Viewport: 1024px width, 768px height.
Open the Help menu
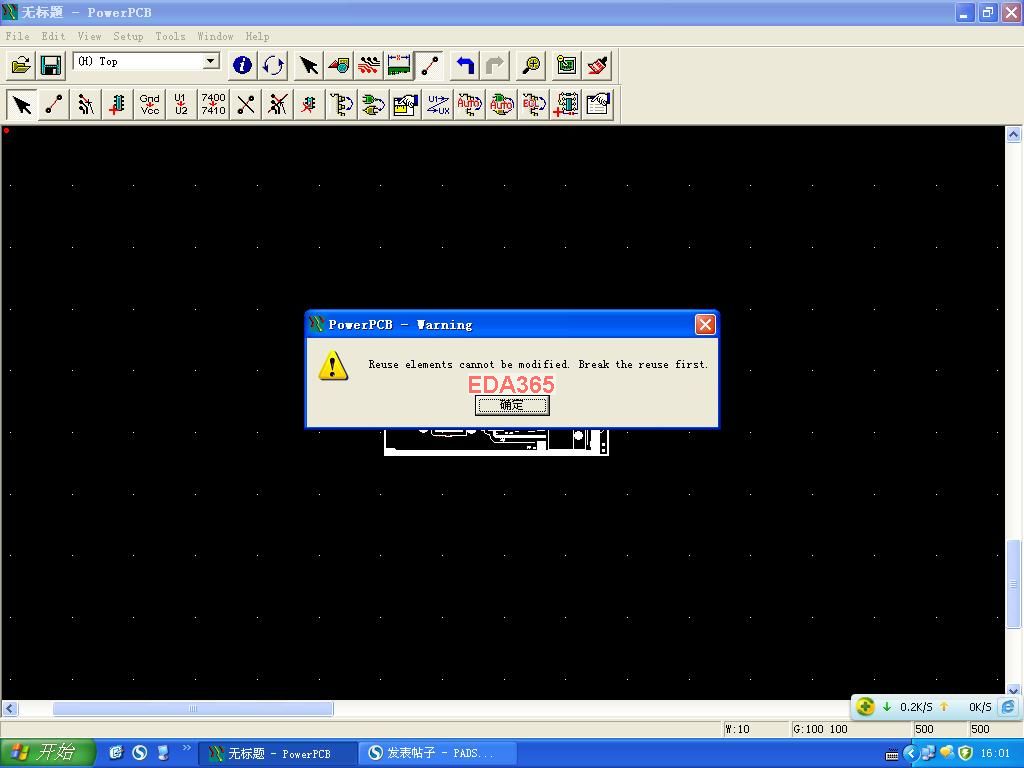[x=257, y=37]
